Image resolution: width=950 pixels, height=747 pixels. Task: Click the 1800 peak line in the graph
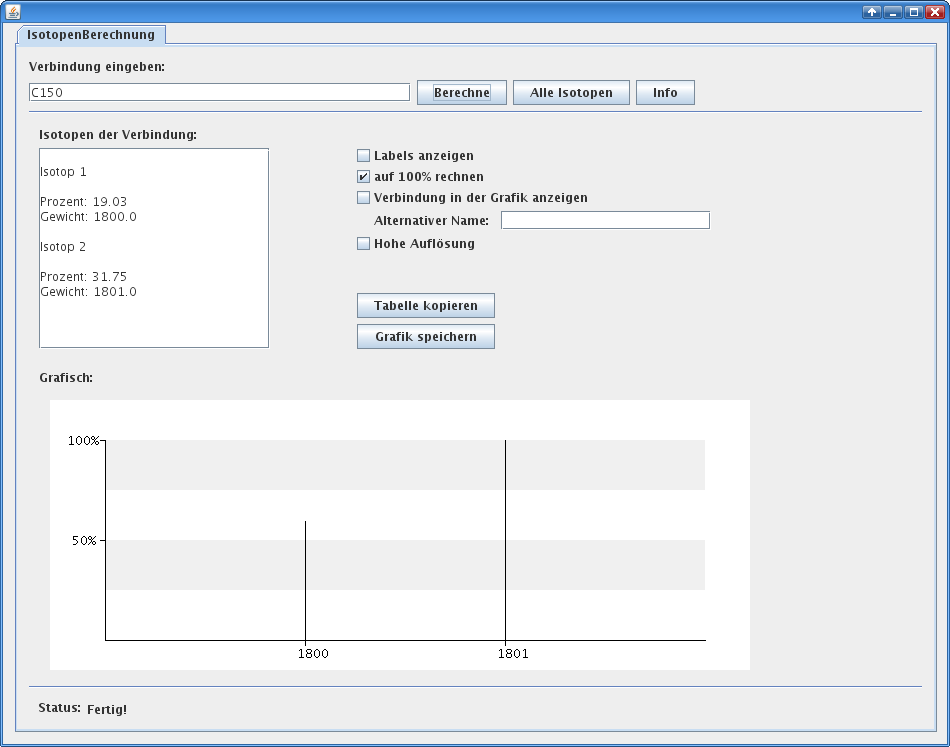click(x=305, y=580)
